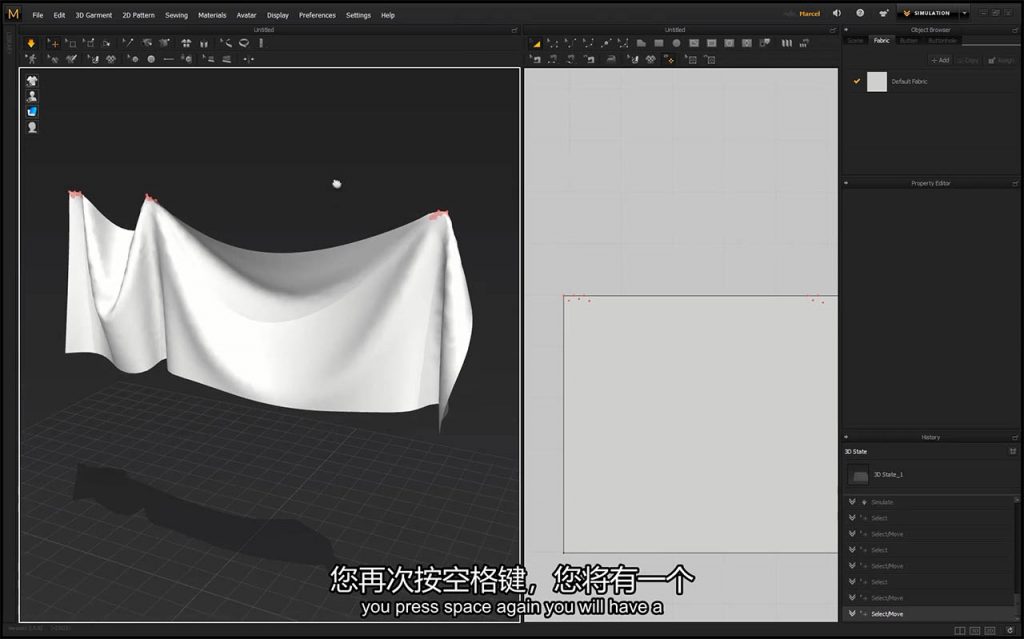
Task: Choose the Ellipse pattern tool in 2D toolbar
Action: click(x=677, y=43)
